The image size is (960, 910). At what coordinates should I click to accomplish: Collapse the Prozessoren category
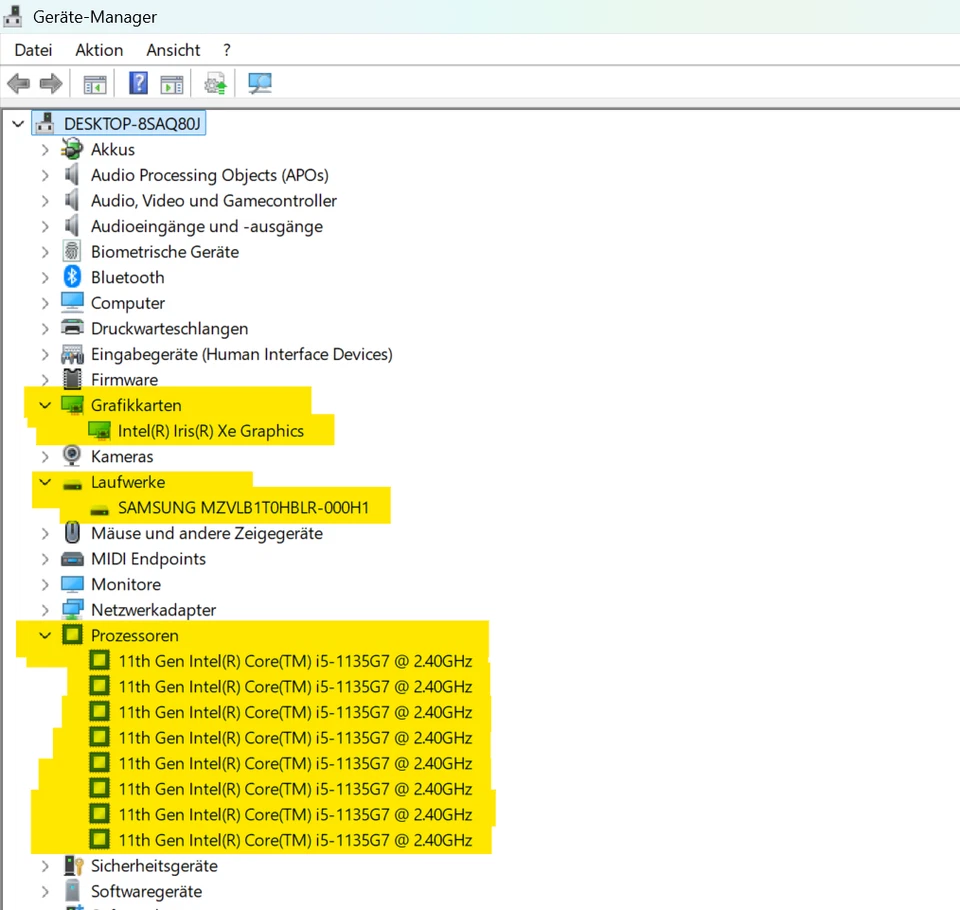click(x=45, y=635)
